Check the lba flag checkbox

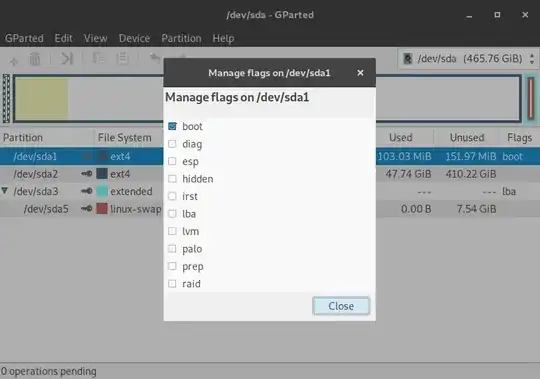click(x=172, y=214)
